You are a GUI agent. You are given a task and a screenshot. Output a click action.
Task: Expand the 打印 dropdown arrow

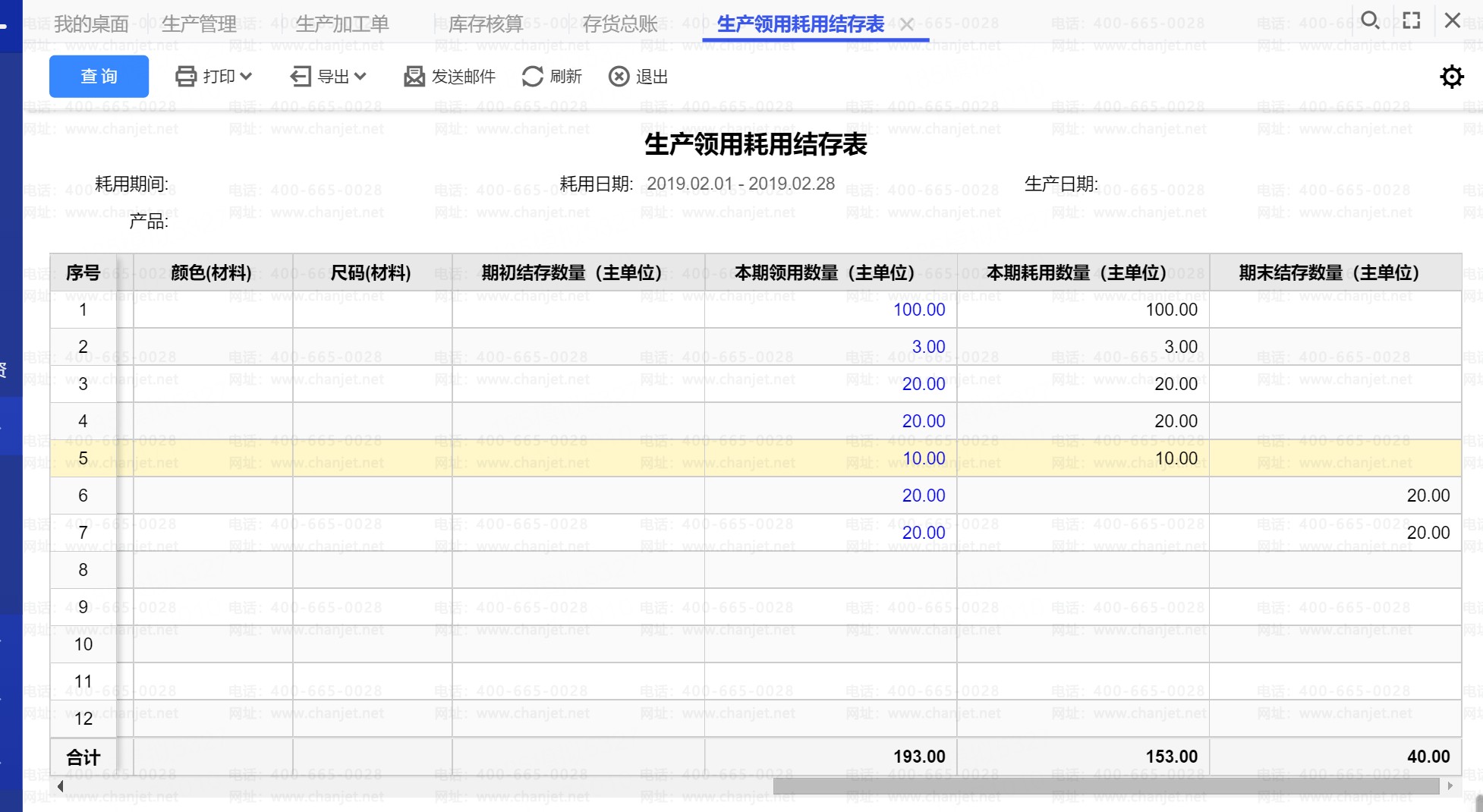pyautogui.click(x=246, y=77)
